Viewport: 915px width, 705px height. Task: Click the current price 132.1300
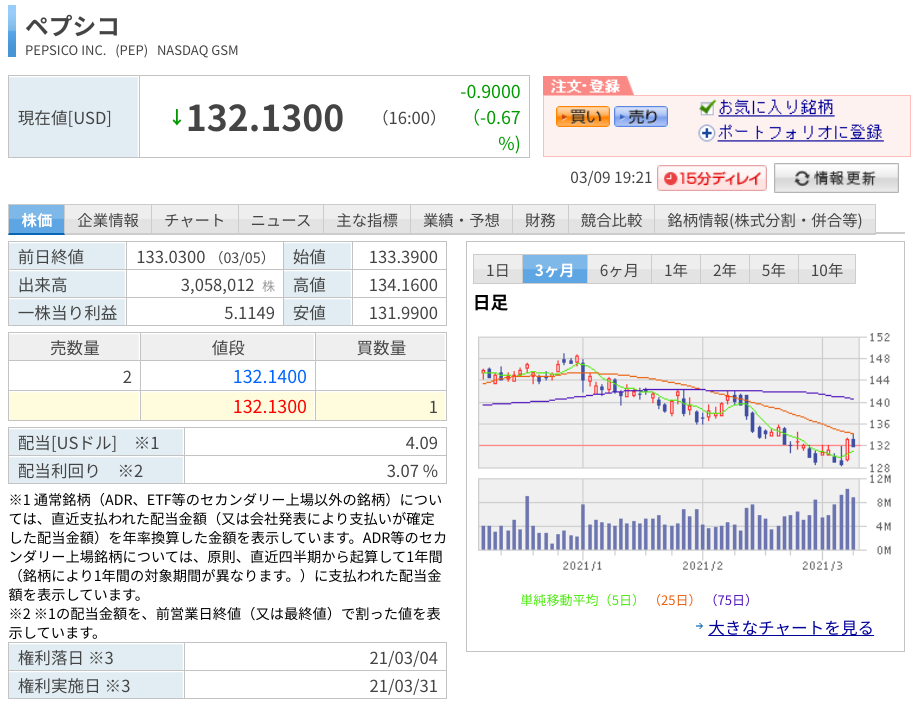tap(266, 118)
